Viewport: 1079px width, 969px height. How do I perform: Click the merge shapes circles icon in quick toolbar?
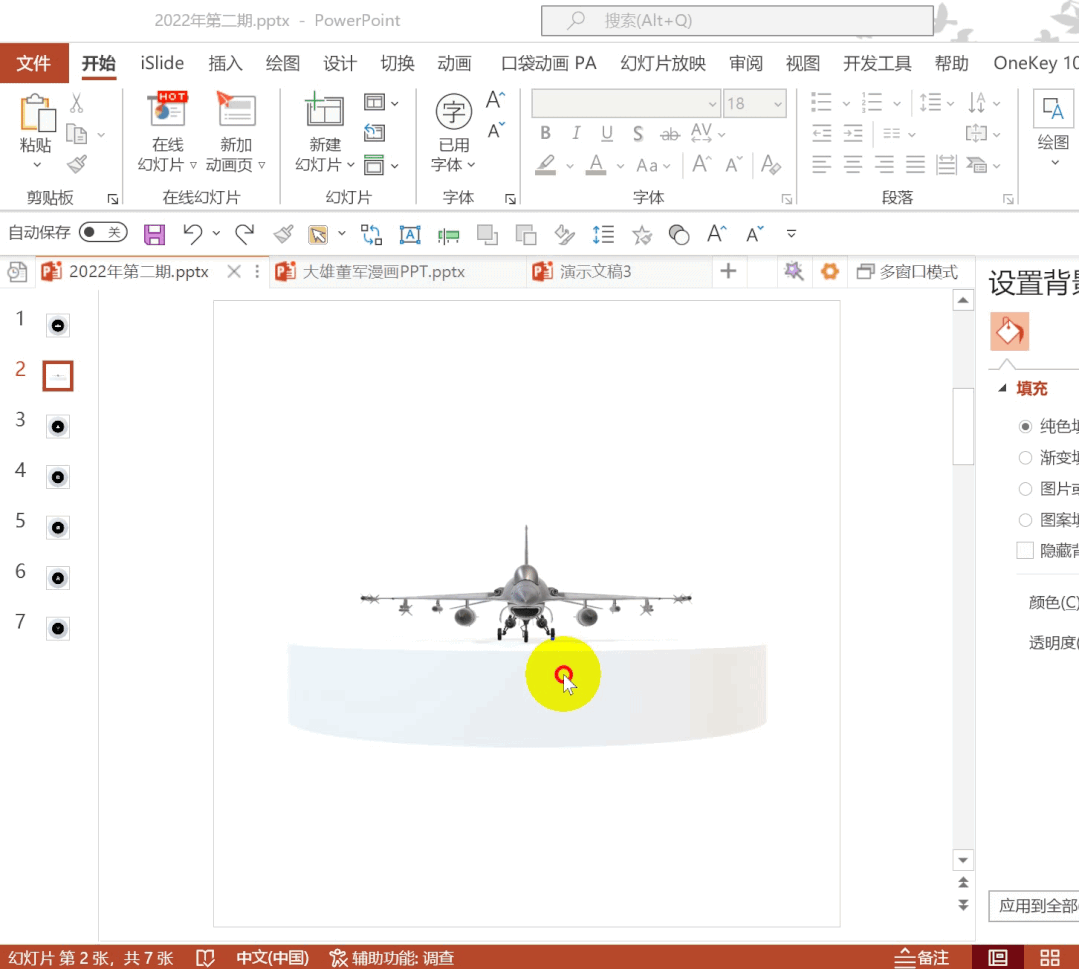[679, 235]
